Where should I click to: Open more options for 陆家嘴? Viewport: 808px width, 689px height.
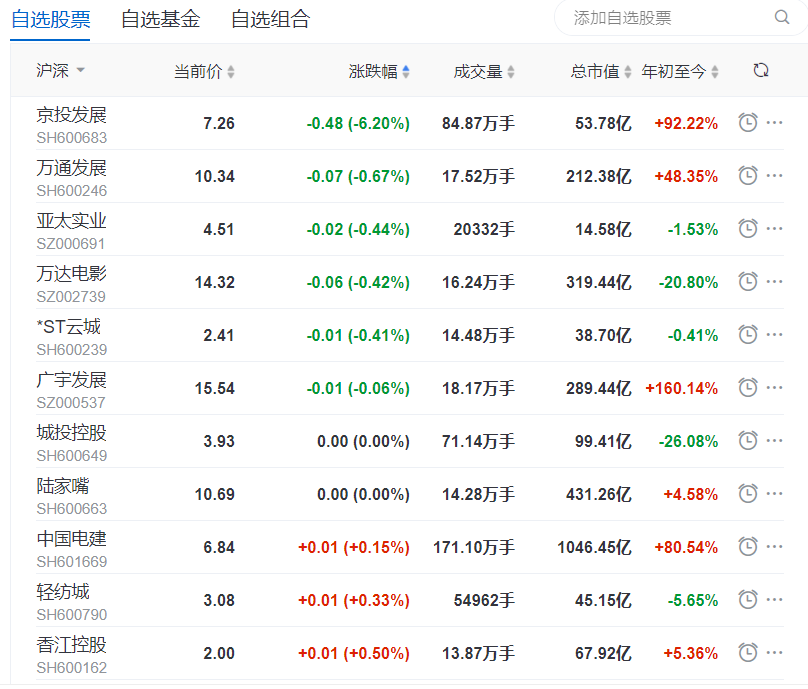point(775,494)
